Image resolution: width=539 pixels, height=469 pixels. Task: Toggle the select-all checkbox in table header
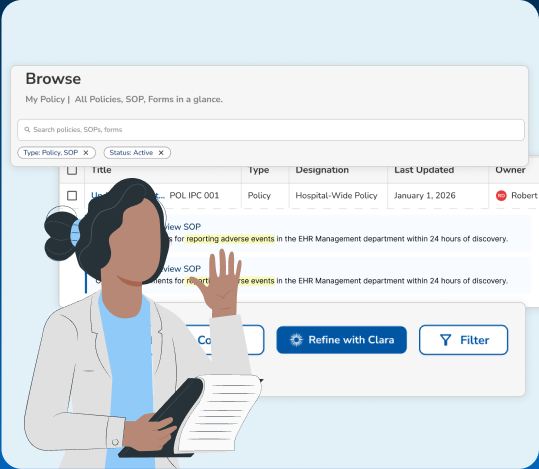[72, 170]
